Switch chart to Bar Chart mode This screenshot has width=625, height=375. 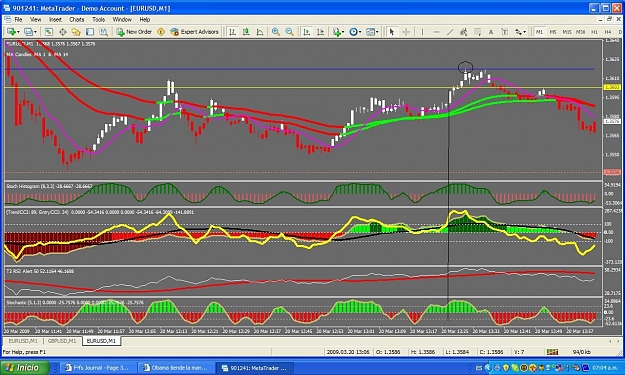tap(232, 32)
